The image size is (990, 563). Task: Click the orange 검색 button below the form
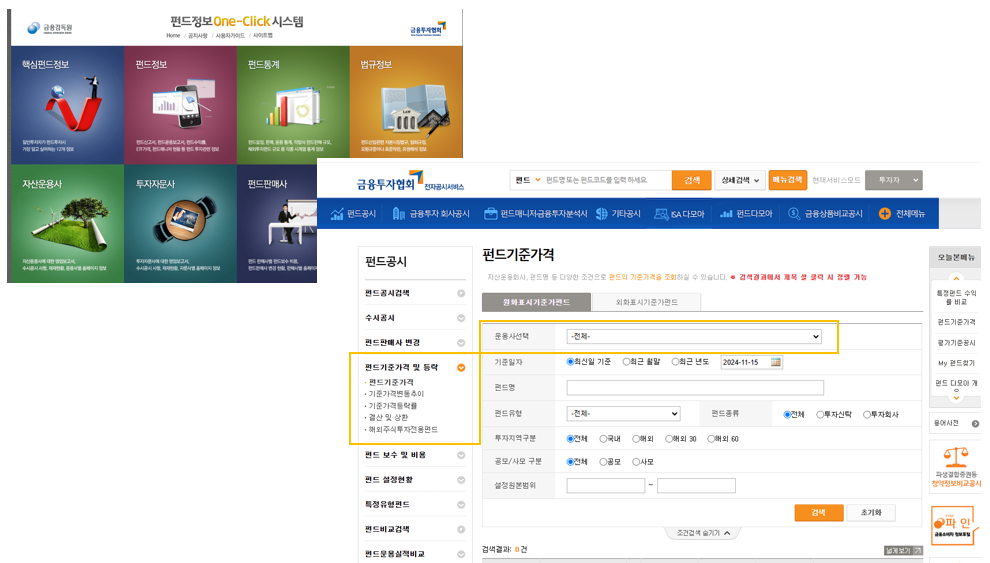(818, 513)
